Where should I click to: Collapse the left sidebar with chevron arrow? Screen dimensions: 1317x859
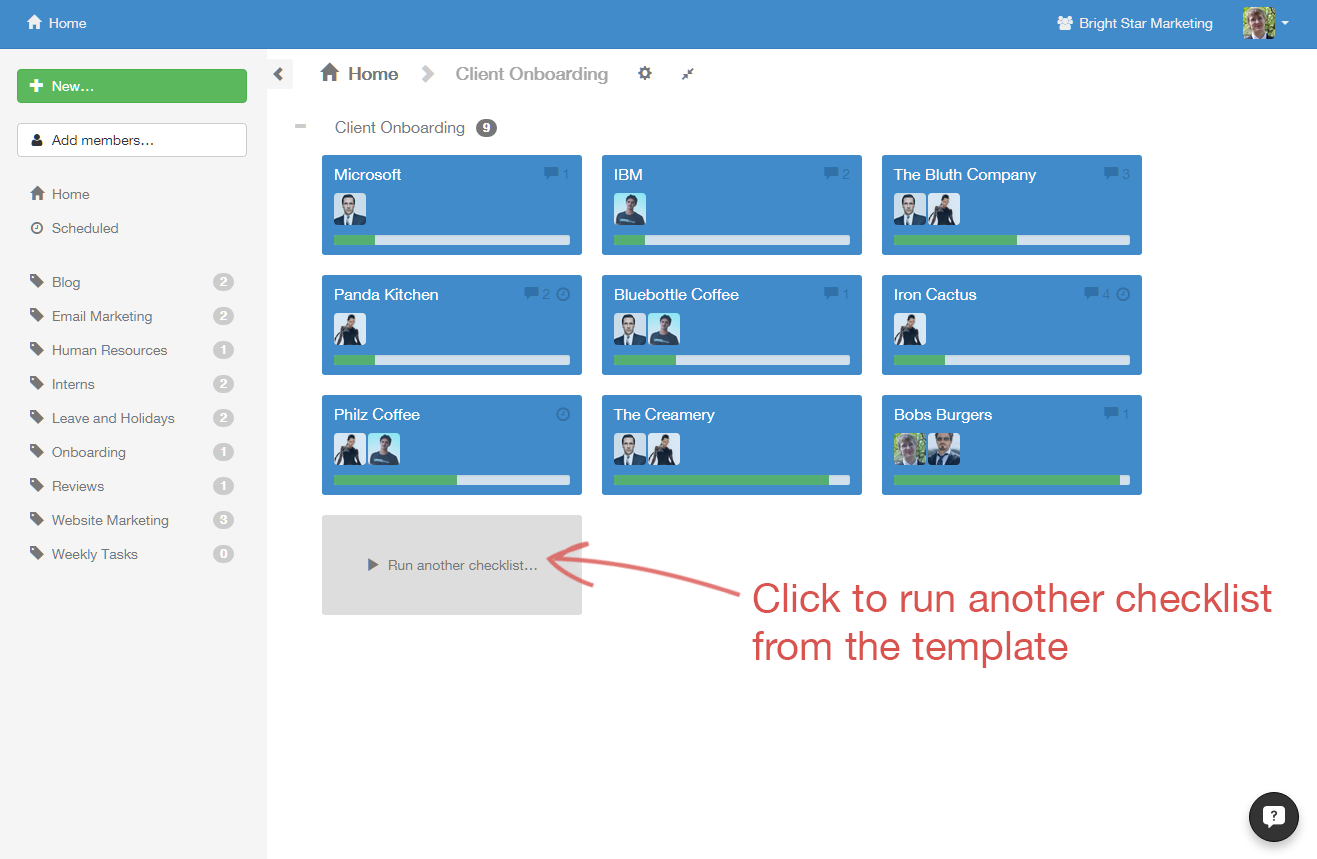coord(279,74)
